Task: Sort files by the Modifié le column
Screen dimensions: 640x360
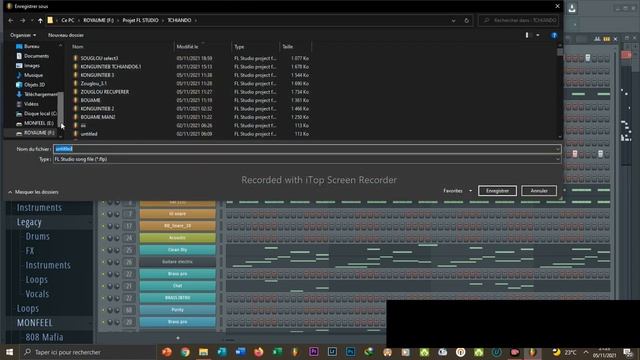Action: coord(187,47)
